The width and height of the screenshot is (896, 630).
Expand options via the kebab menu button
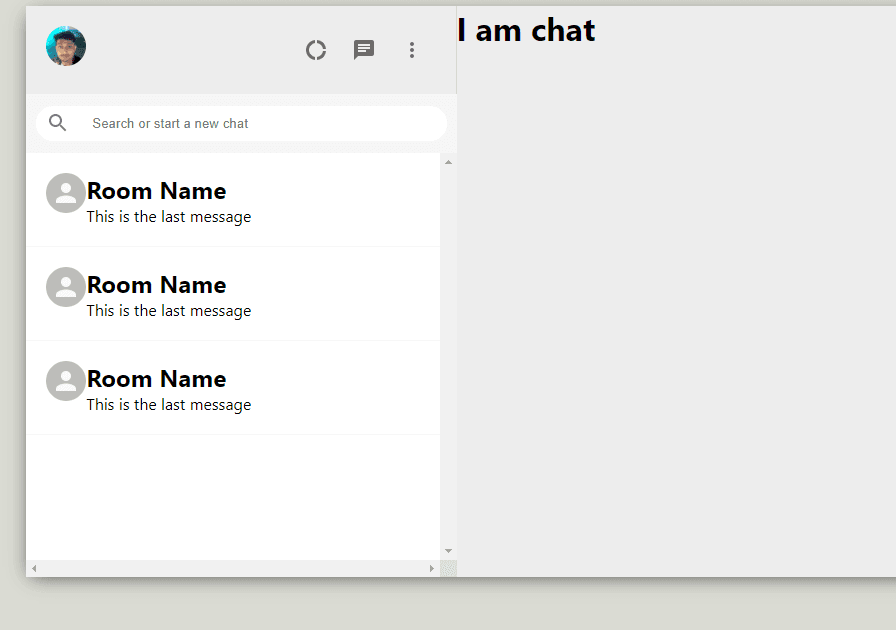(x=412, y=49)
